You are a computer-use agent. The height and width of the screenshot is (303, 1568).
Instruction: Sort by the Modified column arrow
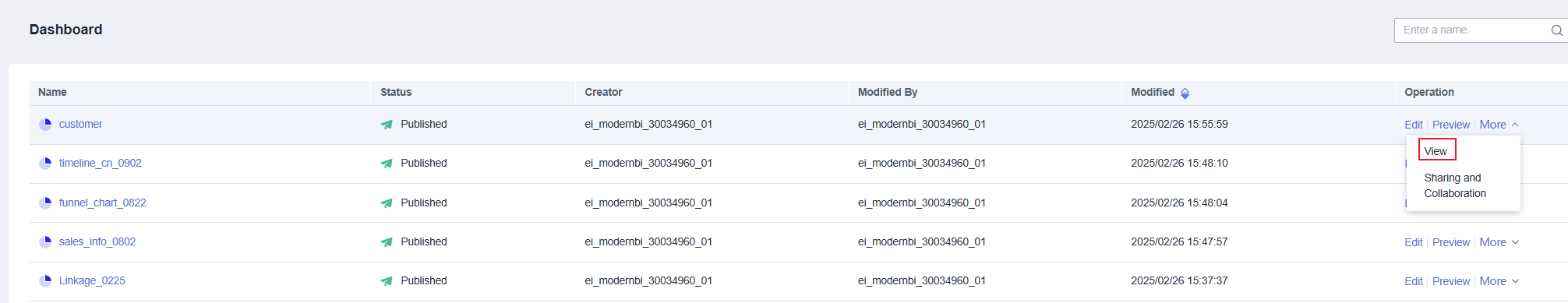click(x=1185, y=93)
